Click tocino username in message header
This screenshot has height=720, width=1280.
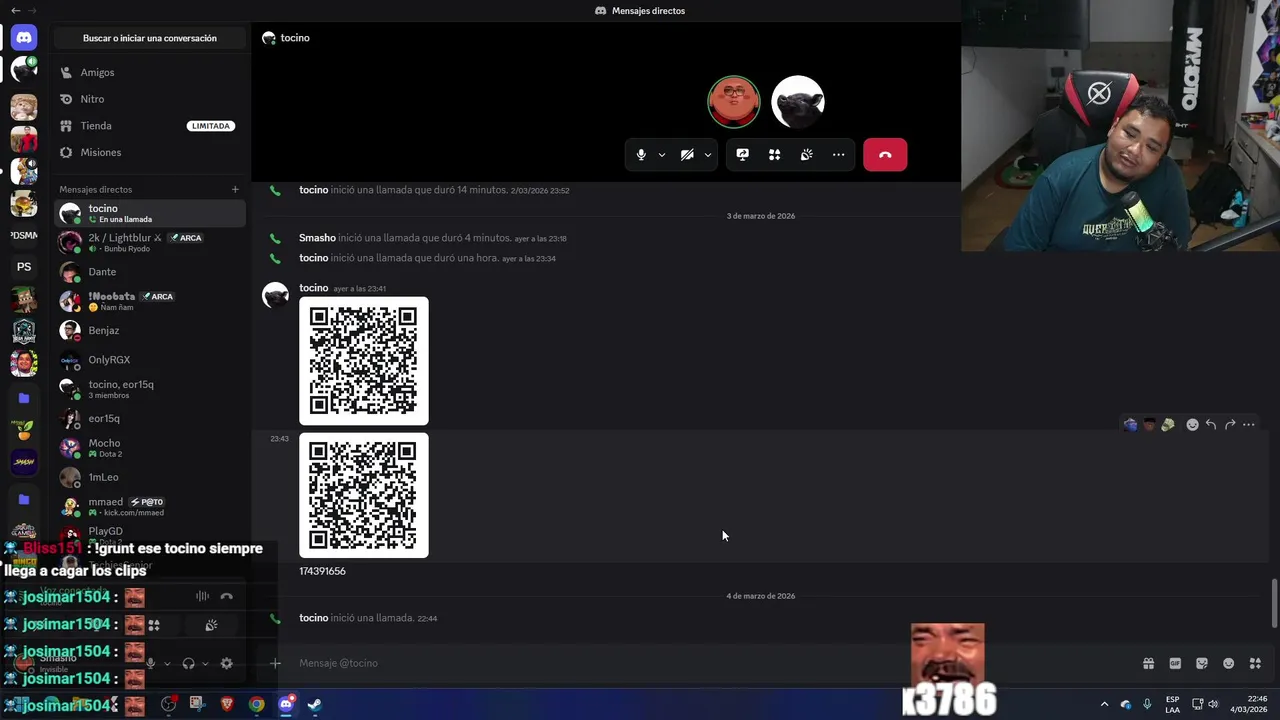314,288
